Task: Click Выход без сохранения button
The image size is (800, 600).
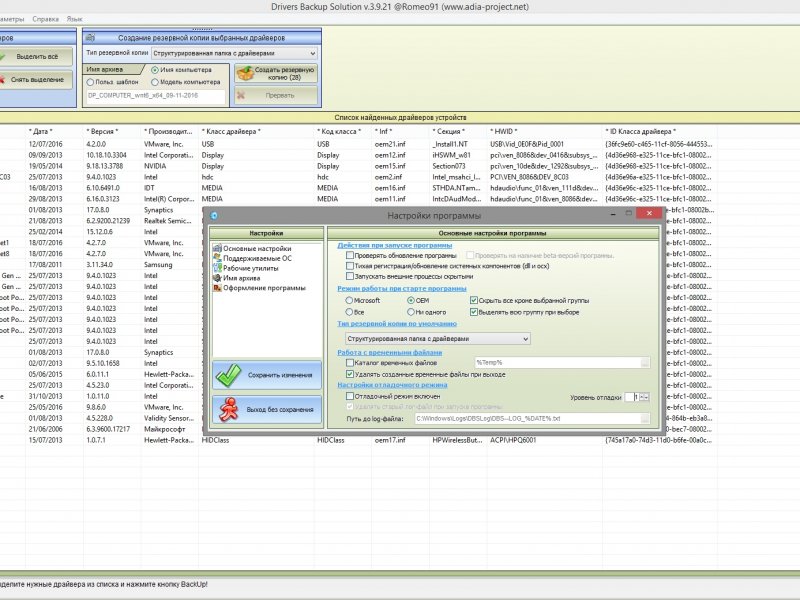Action: pos(267,410)
